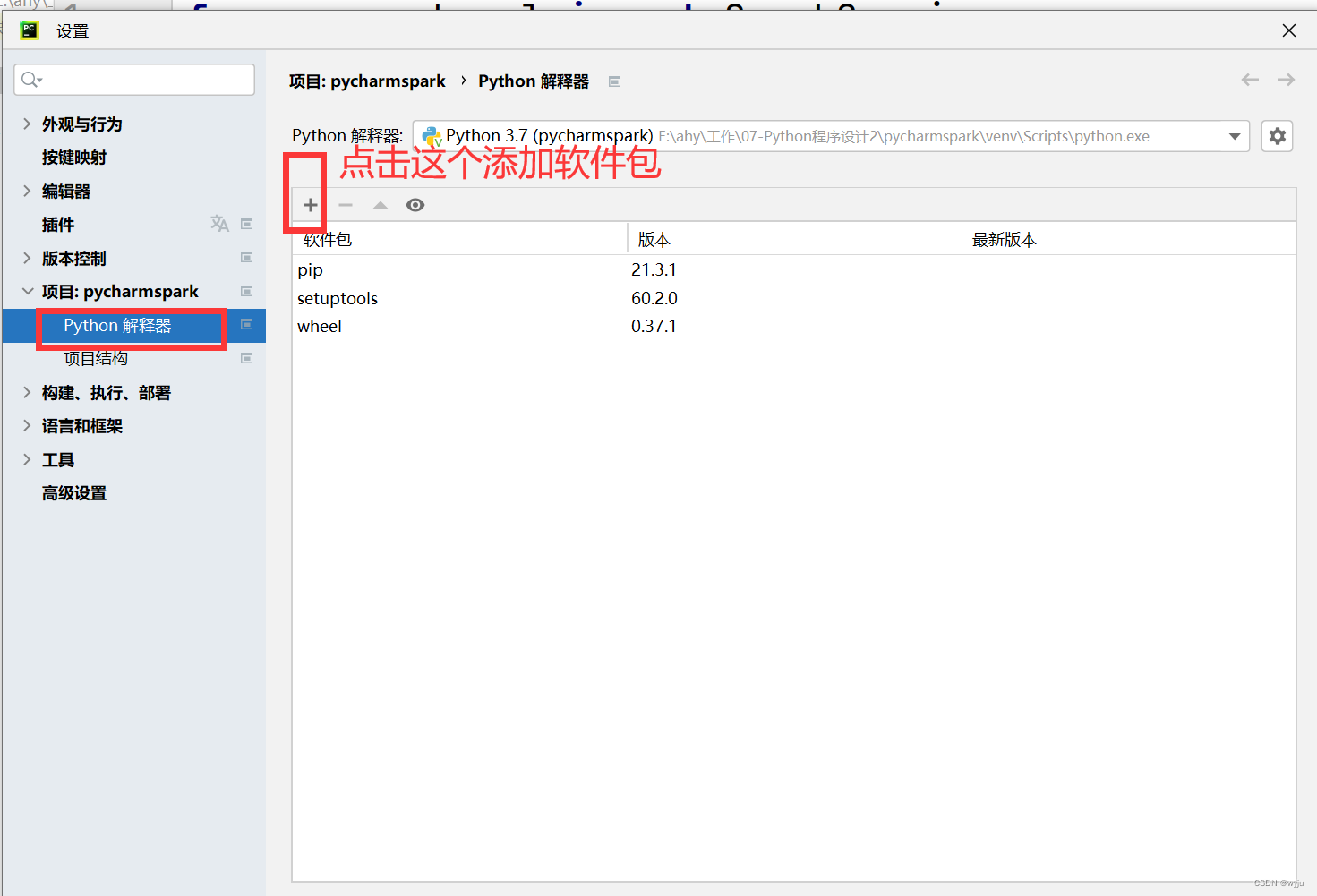The image size is (1317, 896).
Task: Click version 60.2.0 cell
Action: tap(654, 298)
